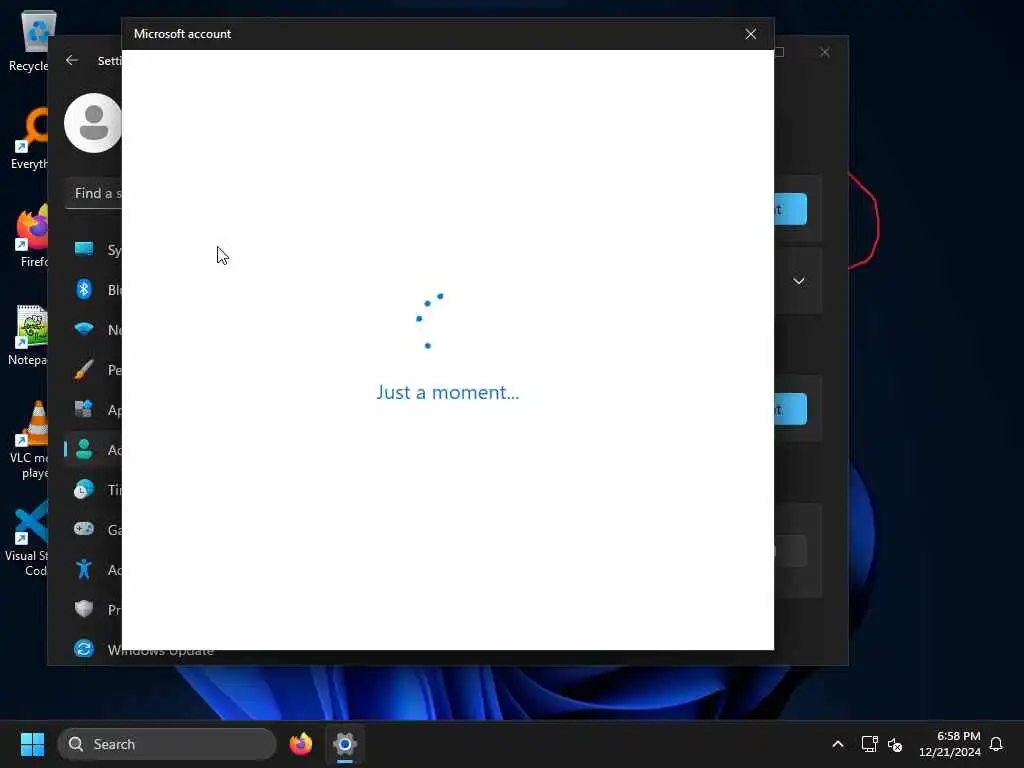
Task: Open Network category icon in Settings sidebar
Action: coord(84,328)
